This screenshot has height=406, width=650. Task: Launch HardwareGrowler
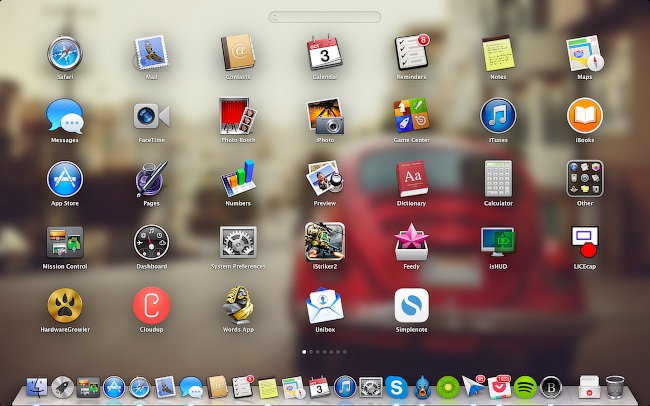(65, 306)
